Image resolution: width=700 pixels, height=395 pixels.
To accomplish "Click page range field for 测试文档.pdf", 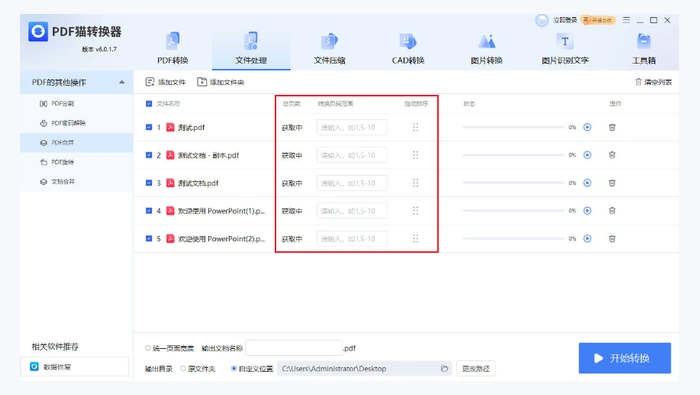I will [352, 183].
